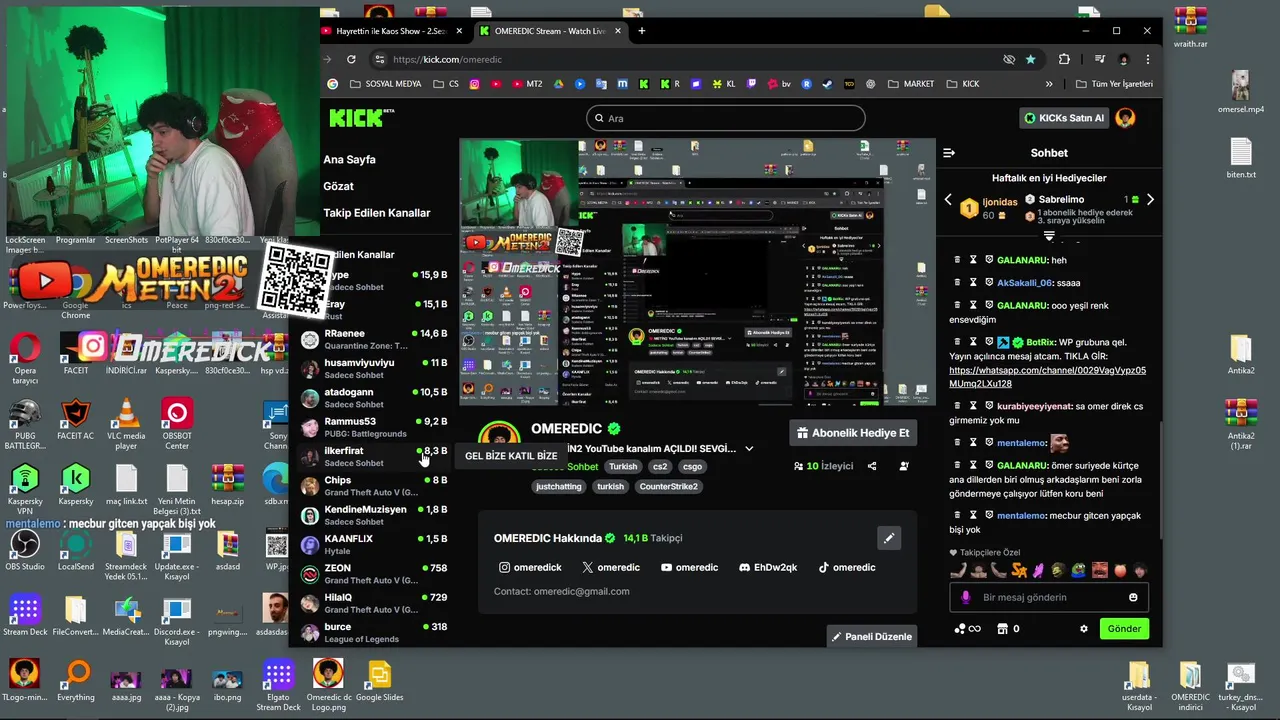
Task: Expand the stream title with the chevron arrow
Action: (x=749, y=449)
